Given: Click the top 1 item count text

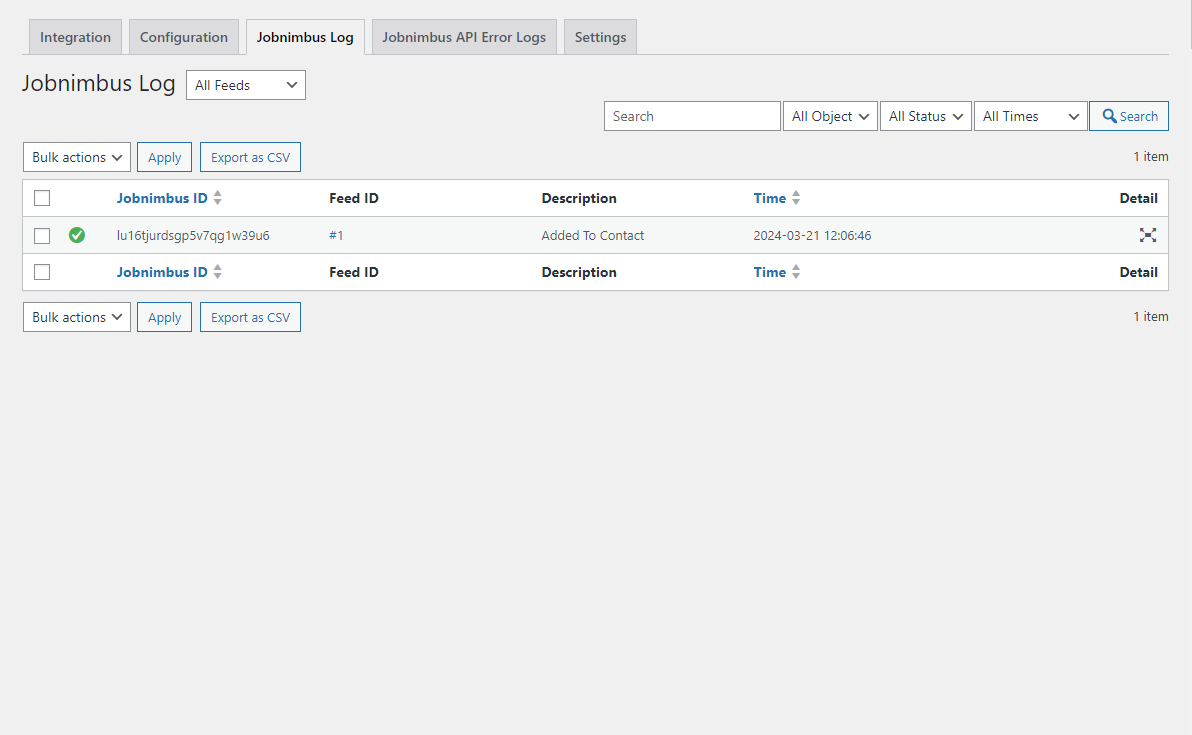Looking at the screenshot, I should pos(1150,157).
